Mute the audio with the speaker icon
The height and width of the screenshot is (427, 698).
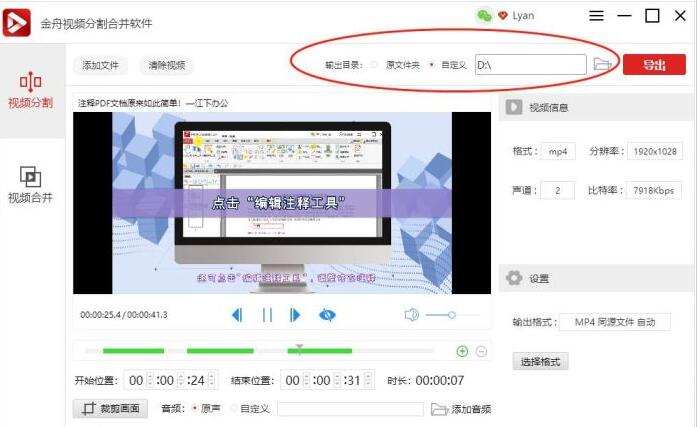pos(411,315)
